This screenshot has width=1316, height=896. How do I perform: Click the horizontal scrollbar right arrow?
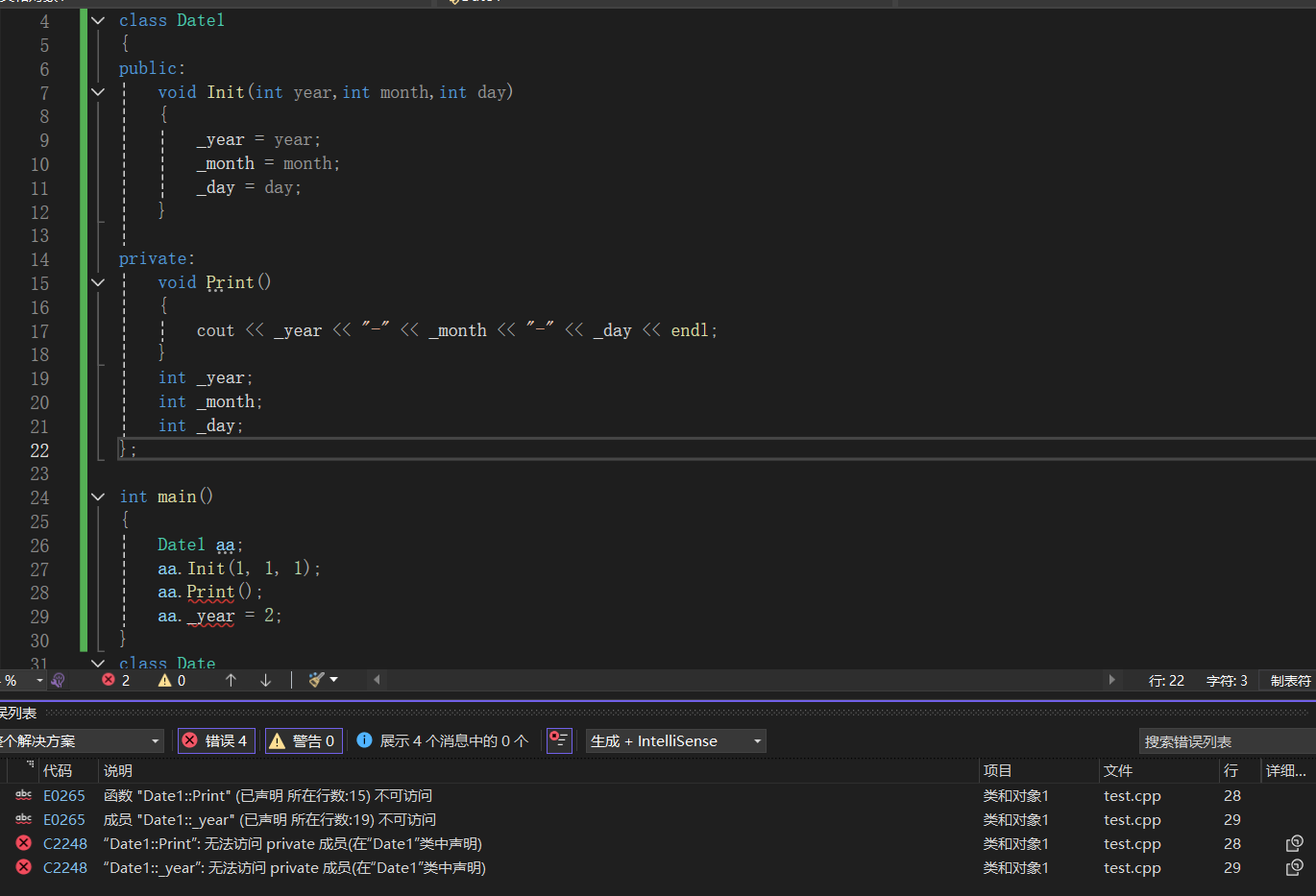point(1111,680)
